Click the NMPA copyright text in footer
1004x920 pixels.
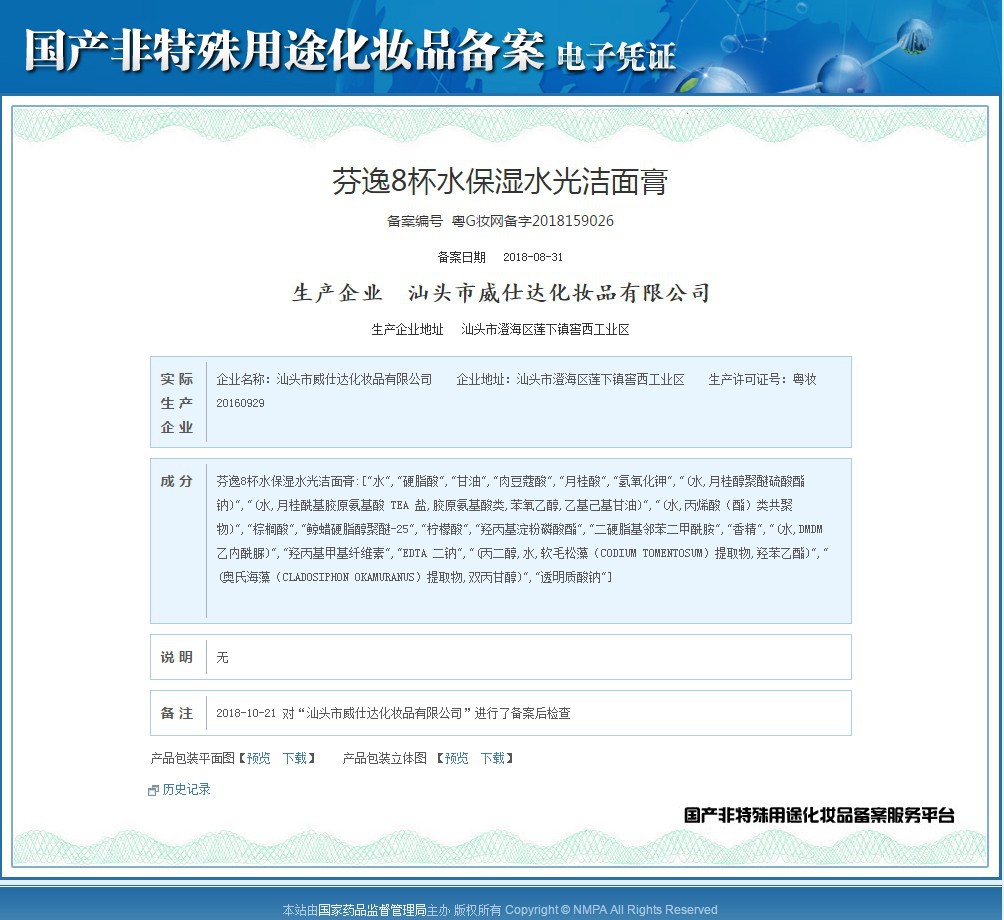point(611,910)
